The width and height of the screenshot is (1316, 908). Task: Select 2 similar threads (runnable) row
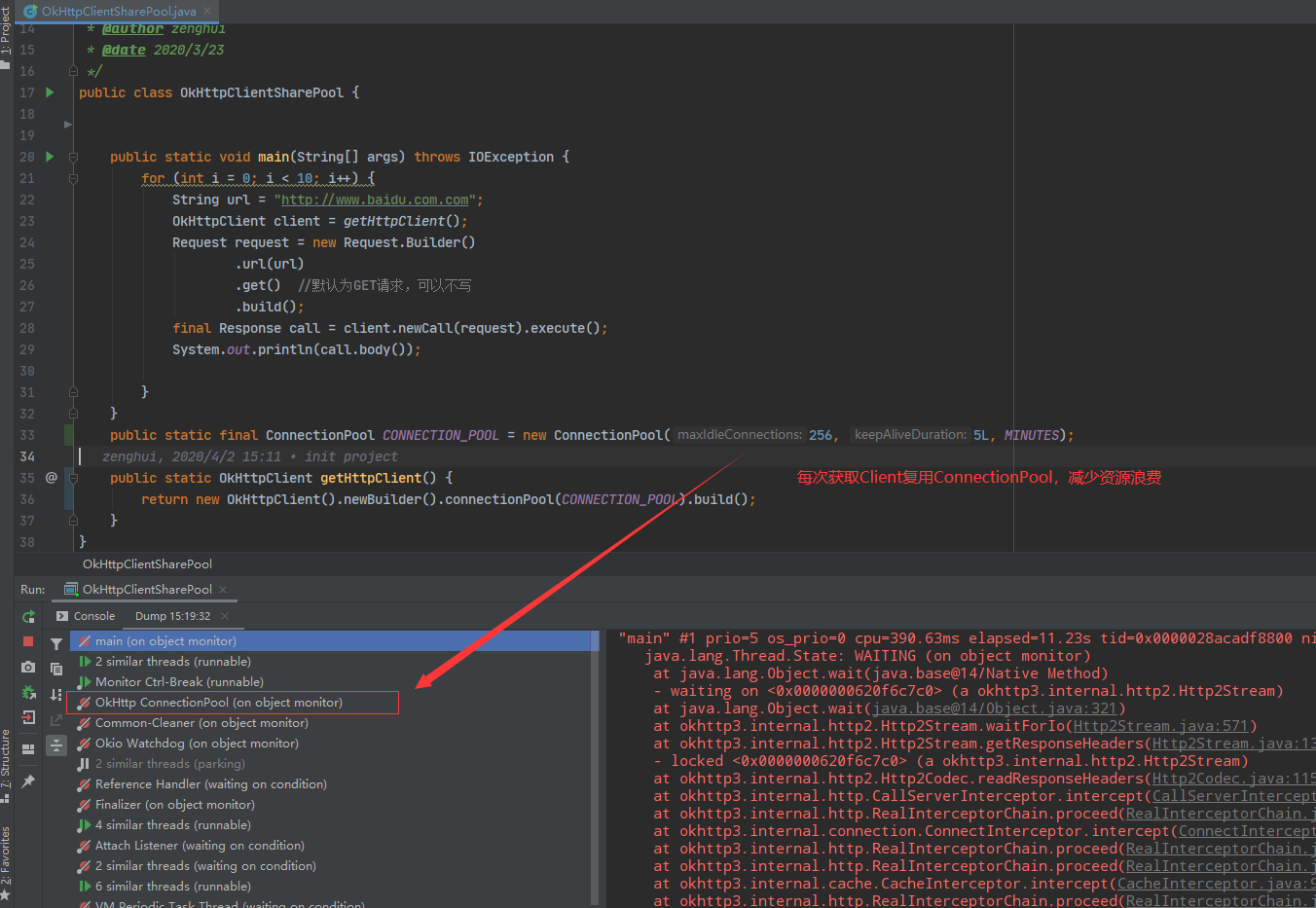pos(332,661)
